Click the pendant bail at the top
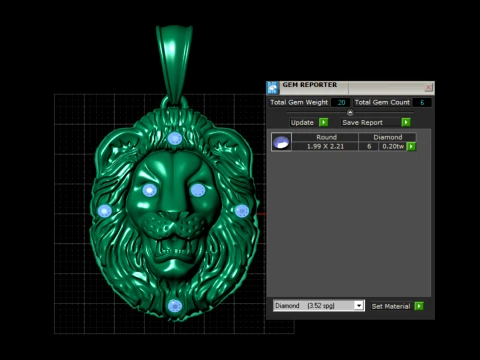480x360 pixels. point(174,65)
